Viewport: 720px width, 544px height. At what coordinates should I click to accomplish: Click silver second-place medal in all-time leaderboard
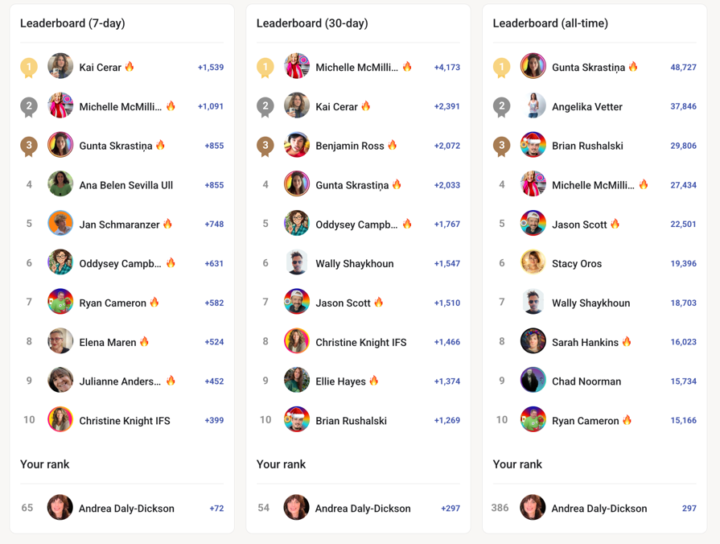tap(501, 106)
